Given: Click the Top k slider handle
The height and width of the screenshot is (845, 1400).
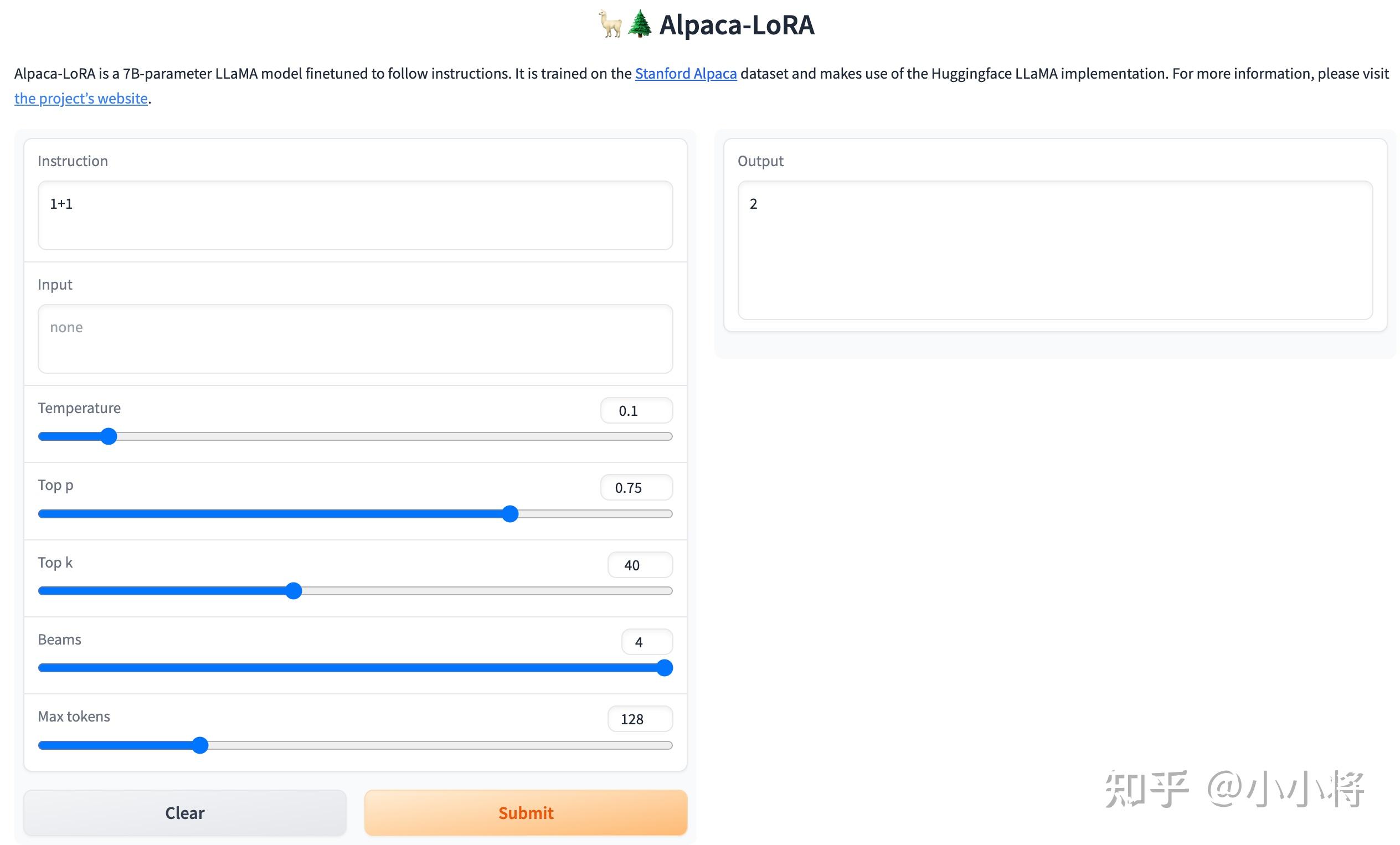Looking at the screenshot, I should click(x=293, y=591).
